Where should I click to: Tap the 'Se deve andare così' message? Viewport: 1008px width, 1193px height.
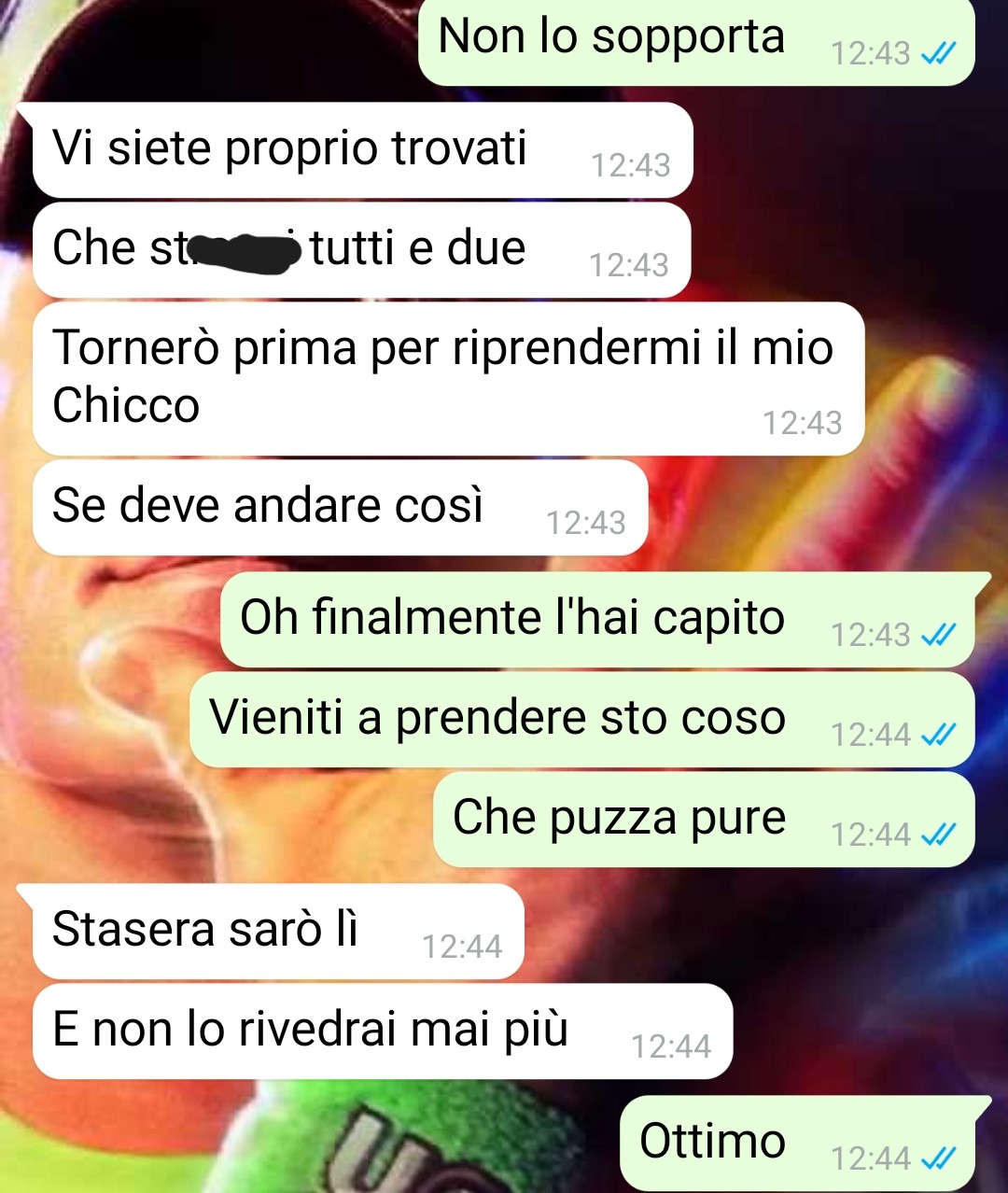click(341, 508)
